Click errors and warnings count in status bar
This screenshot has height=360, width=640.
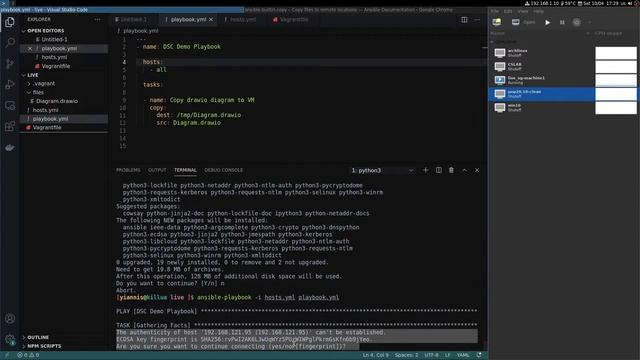28,355
